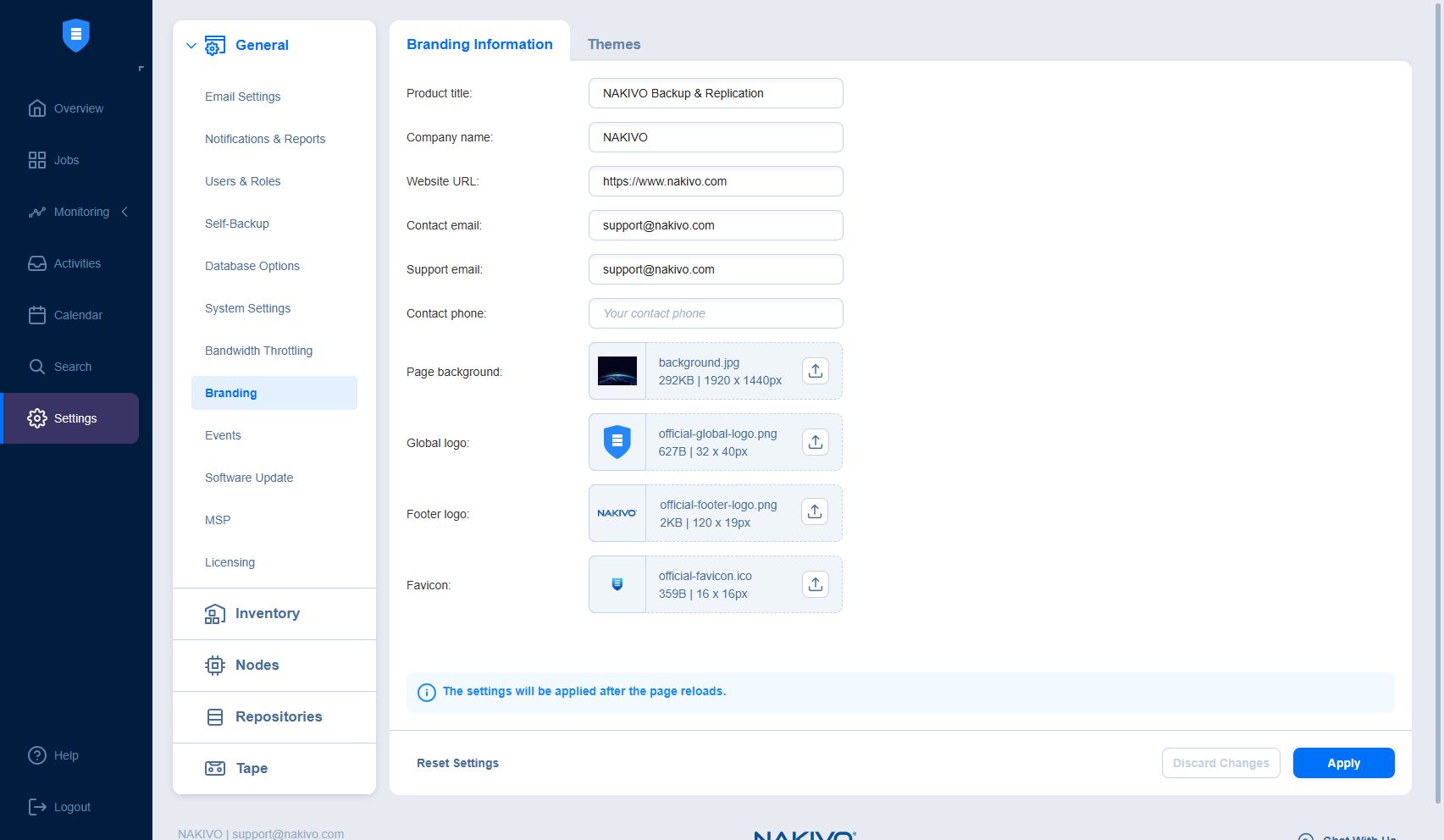Expand the Inventory section
The image size is (1444, 840).
(267, 614)
